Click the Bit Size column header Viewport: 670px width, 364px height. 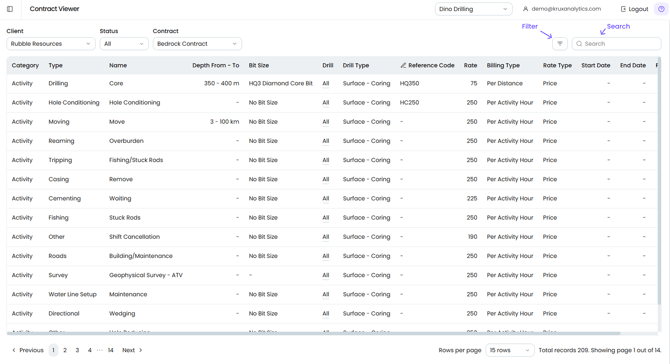point(259,65)
